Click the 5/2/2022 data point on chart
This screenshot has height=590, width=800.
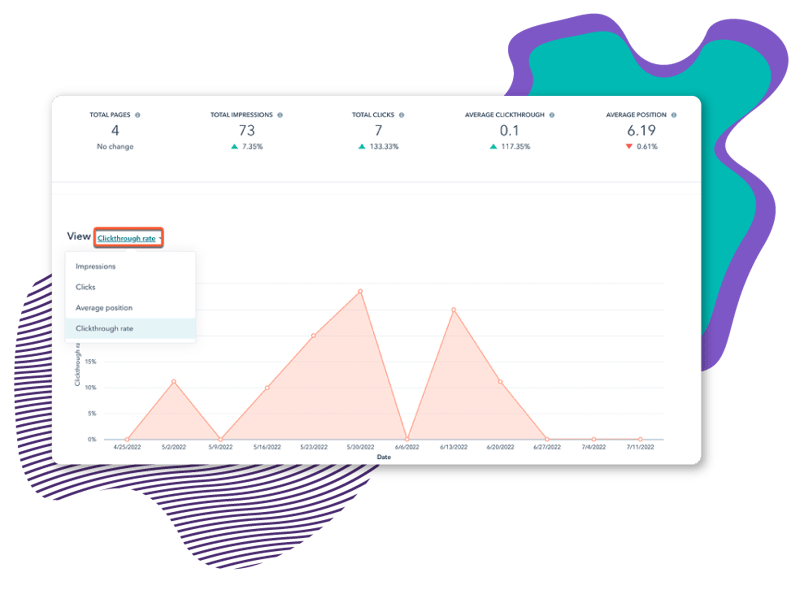pyautogui.click(x=173, y=382)
